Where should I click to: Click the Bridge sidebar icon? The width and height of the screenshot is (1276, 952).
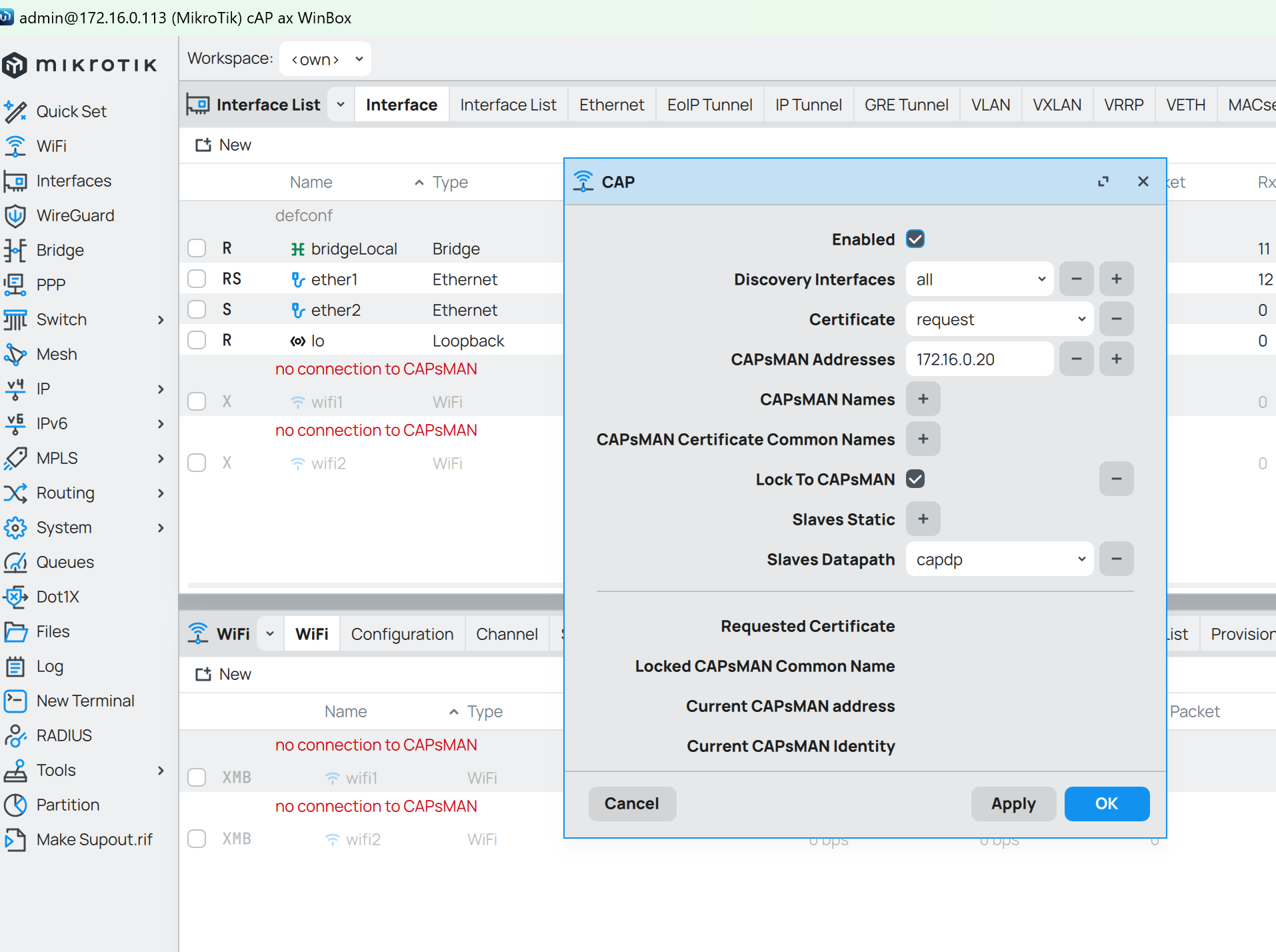(x=15, y=251)
